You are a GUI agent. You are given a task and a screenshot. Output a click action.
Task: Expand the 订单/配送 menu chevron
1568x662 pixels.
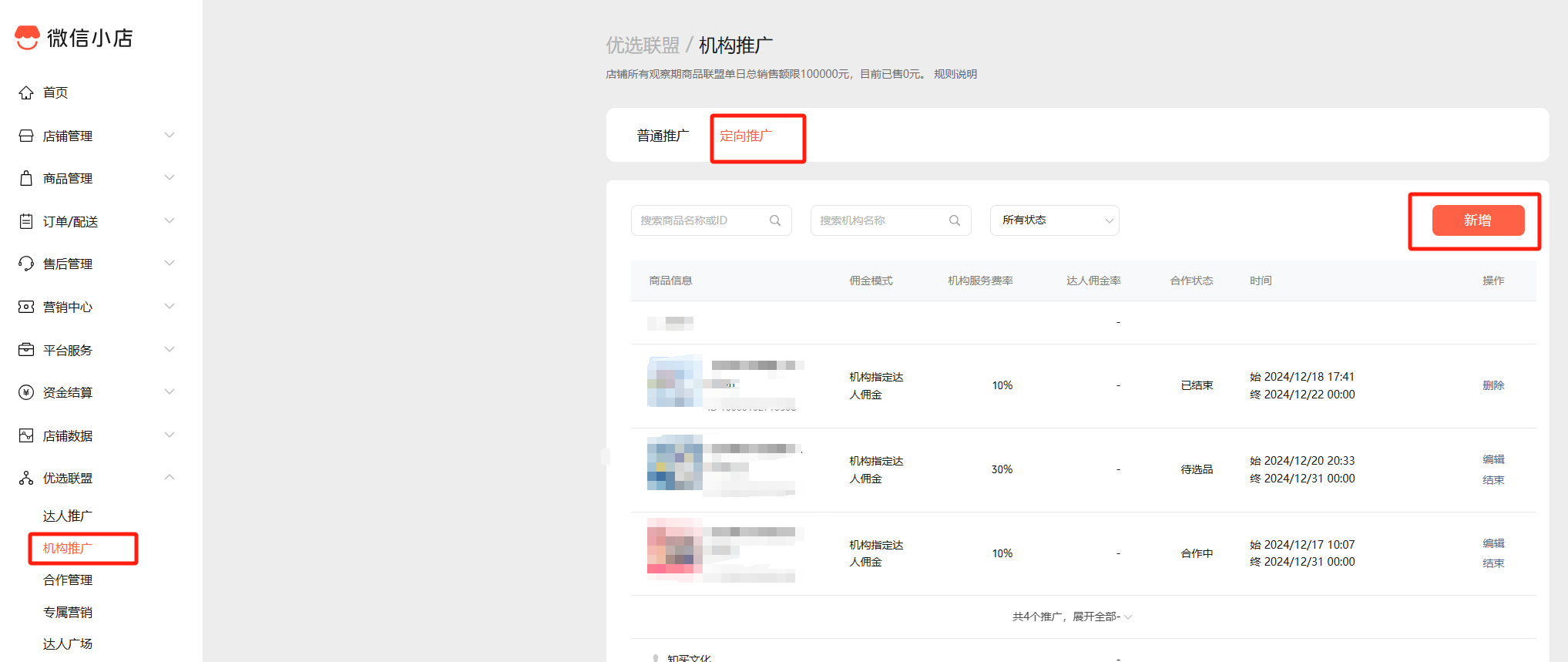[170, 221]
